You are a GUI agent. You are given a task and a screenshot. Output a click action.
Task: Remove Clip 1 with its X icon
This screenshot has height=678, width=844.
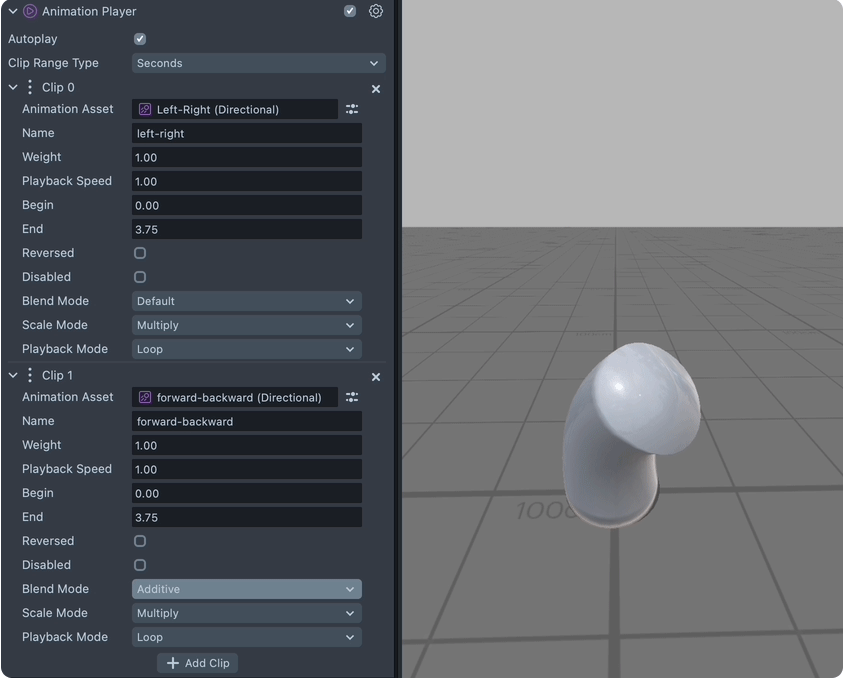click(376, 377)
